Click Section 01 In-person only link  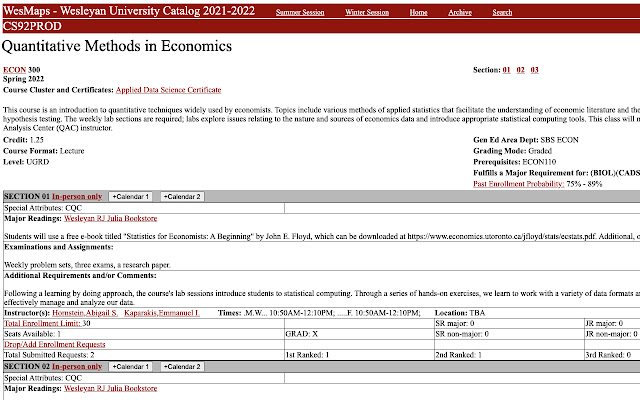[x=77, y=196]
